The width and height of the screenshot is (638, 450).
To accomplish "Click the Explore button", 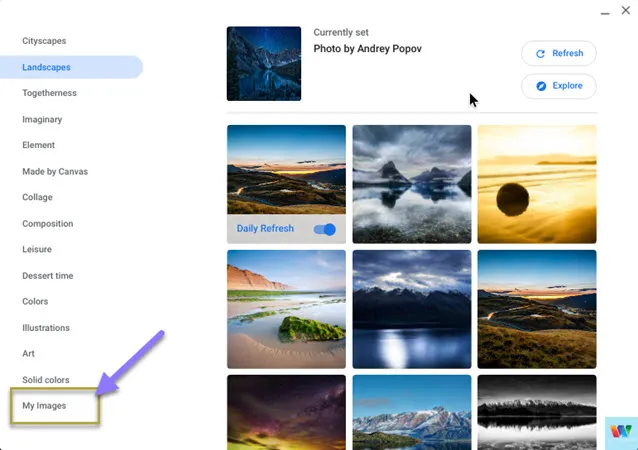I will coord(559,86).
